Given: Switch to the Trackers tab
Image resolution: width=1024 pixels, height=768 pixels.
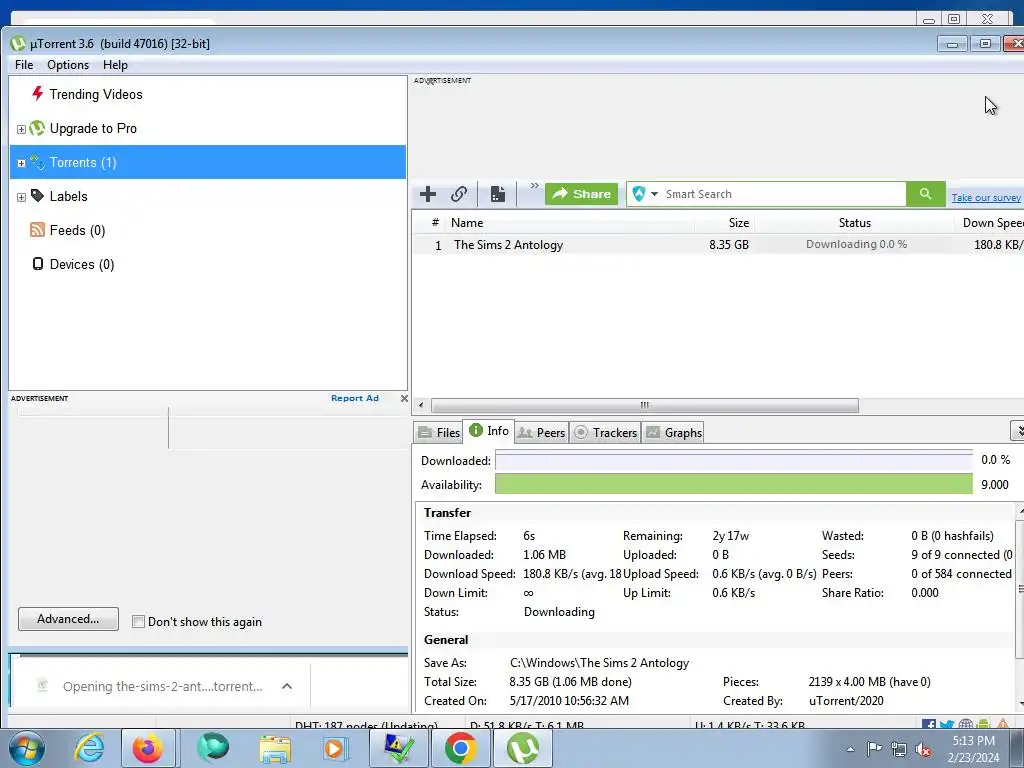Looking at the screenshot, I should click(605, 432).
